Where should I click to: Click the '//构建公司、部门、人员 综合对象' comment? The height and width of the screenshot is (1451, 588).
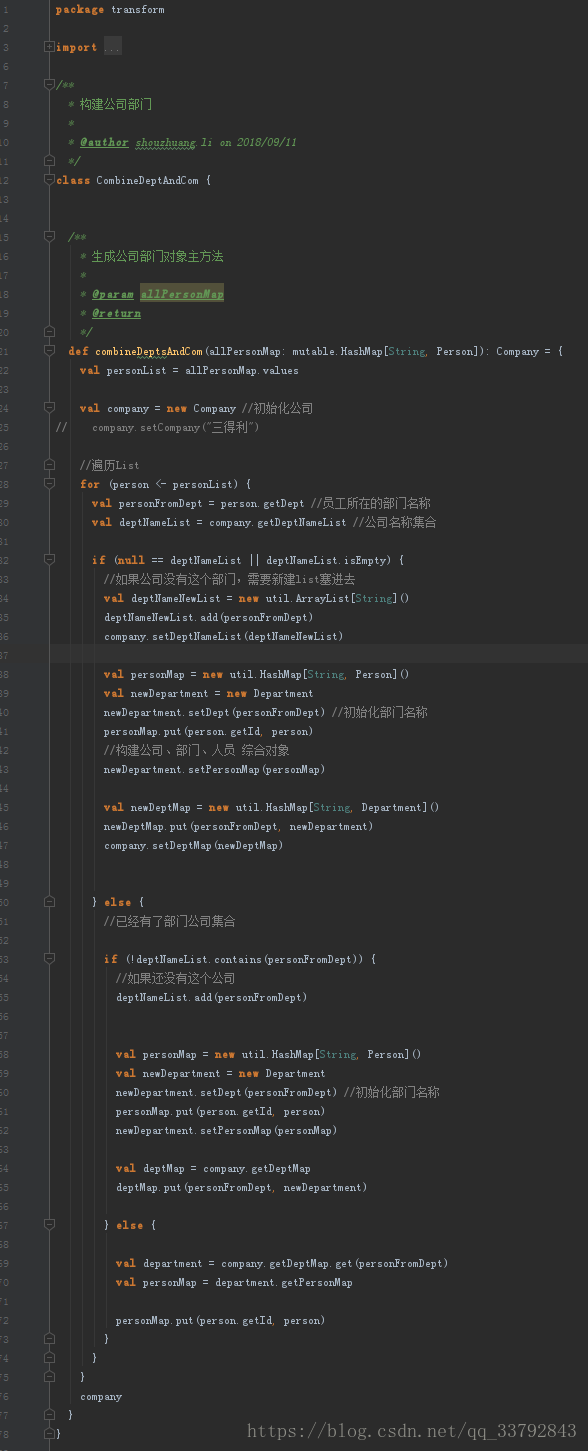(x=195, y=750)
